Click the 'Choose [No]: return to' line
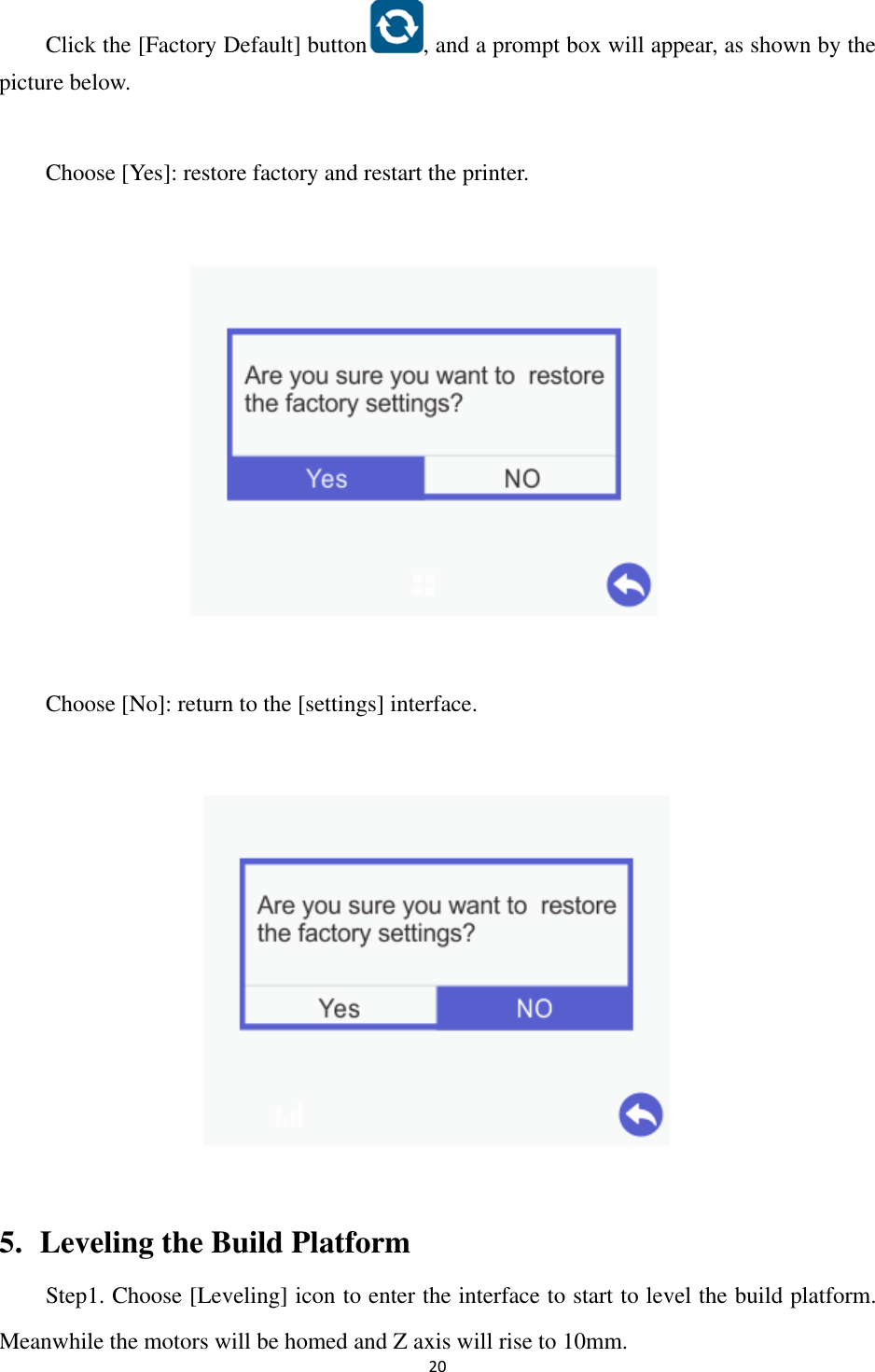875x1372 pixels. click(x=261, y=704)
